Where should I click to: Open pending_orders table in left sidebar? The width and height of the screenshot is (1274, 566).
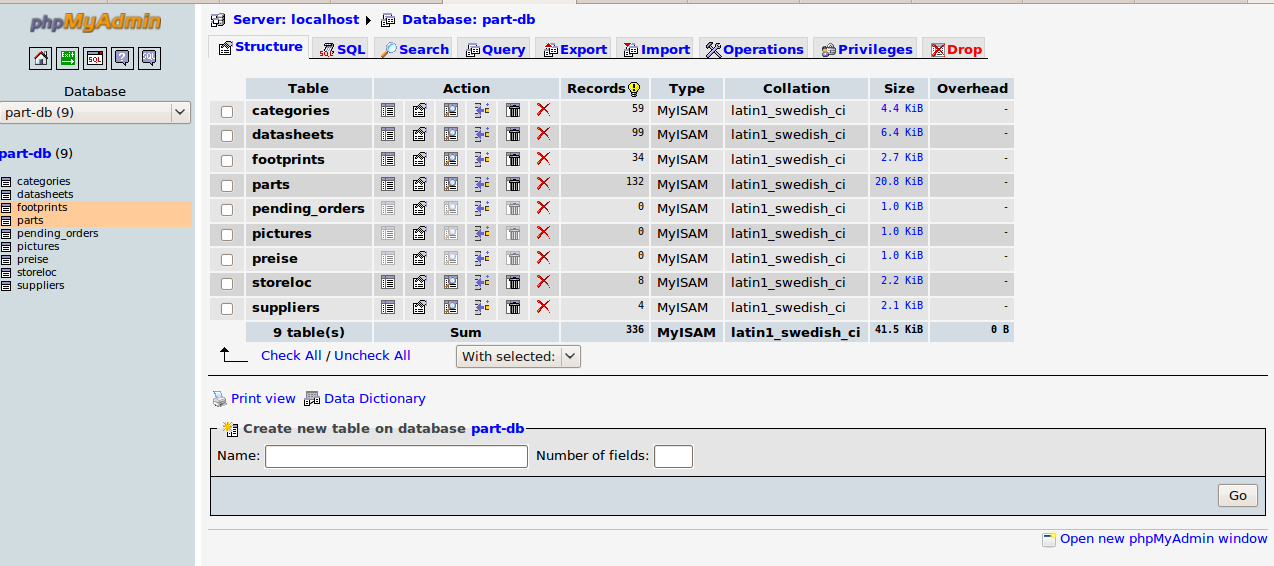58,233
